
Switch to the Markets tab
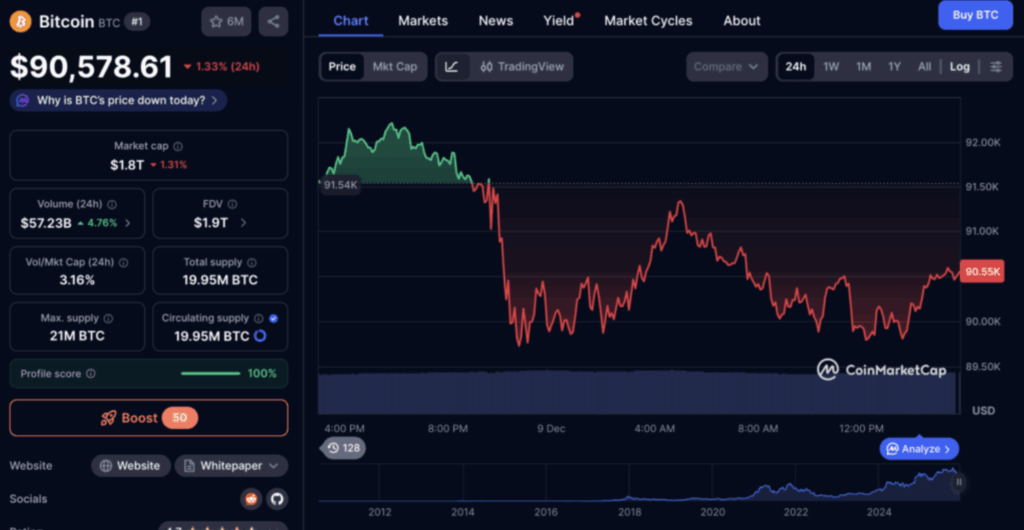(423, 20)
